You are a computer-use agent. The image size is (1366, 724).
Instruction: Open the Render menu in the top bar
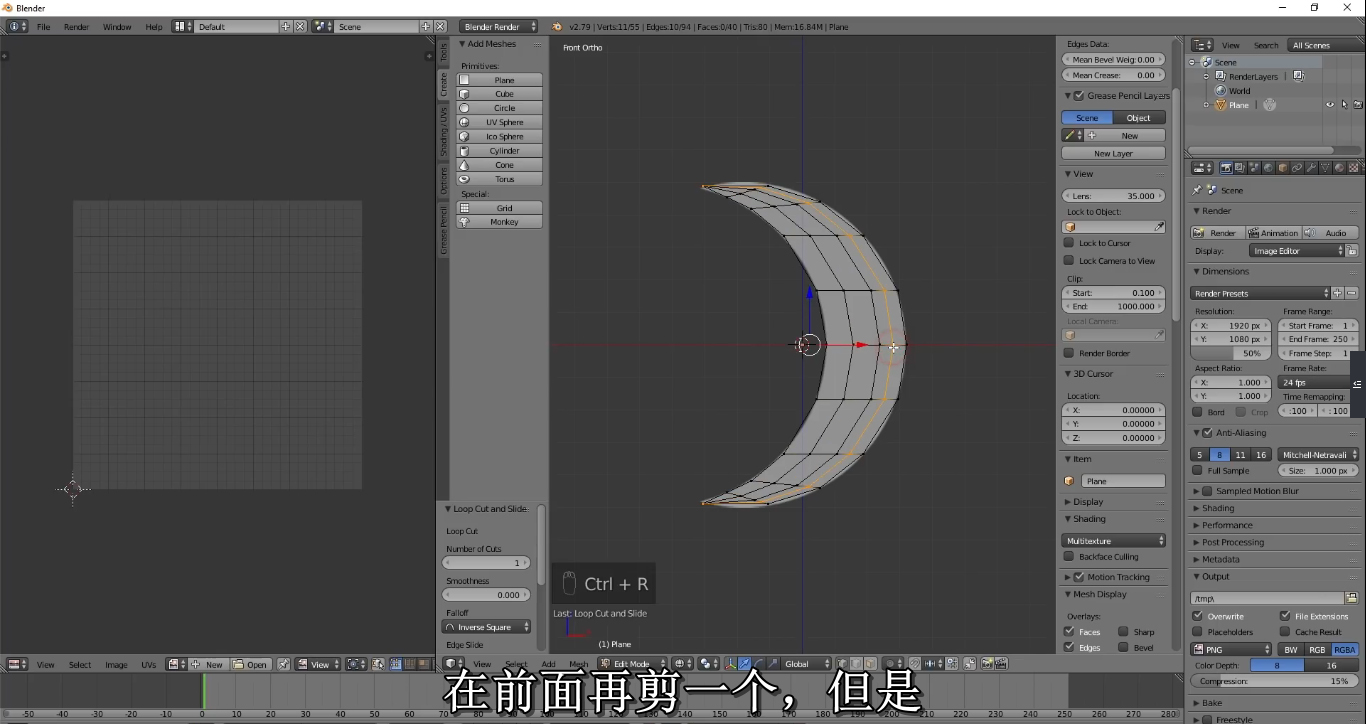click(x=76, y=27)
